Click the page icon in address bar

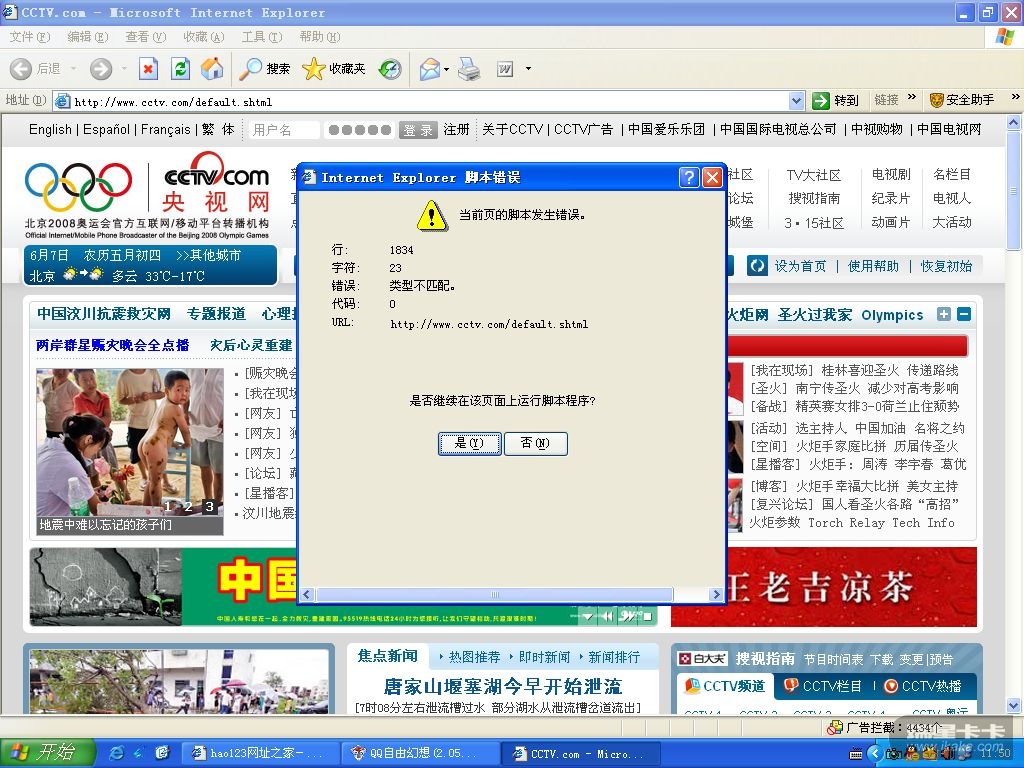click(x=63, y=101)
